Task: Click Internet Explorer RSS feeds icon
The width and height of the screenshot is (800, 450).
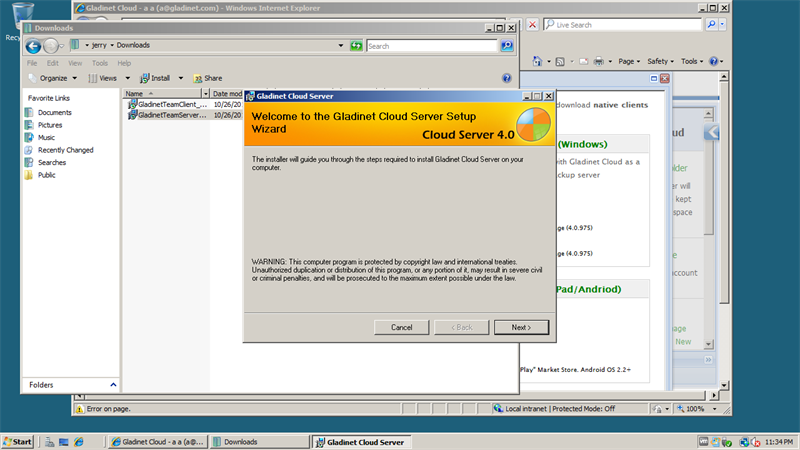Action: [560, 61]
